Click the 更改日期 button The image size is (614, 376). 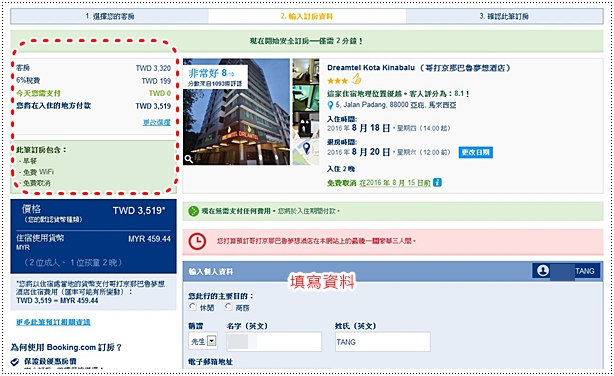pyautogui.click(x=475, y=152)
